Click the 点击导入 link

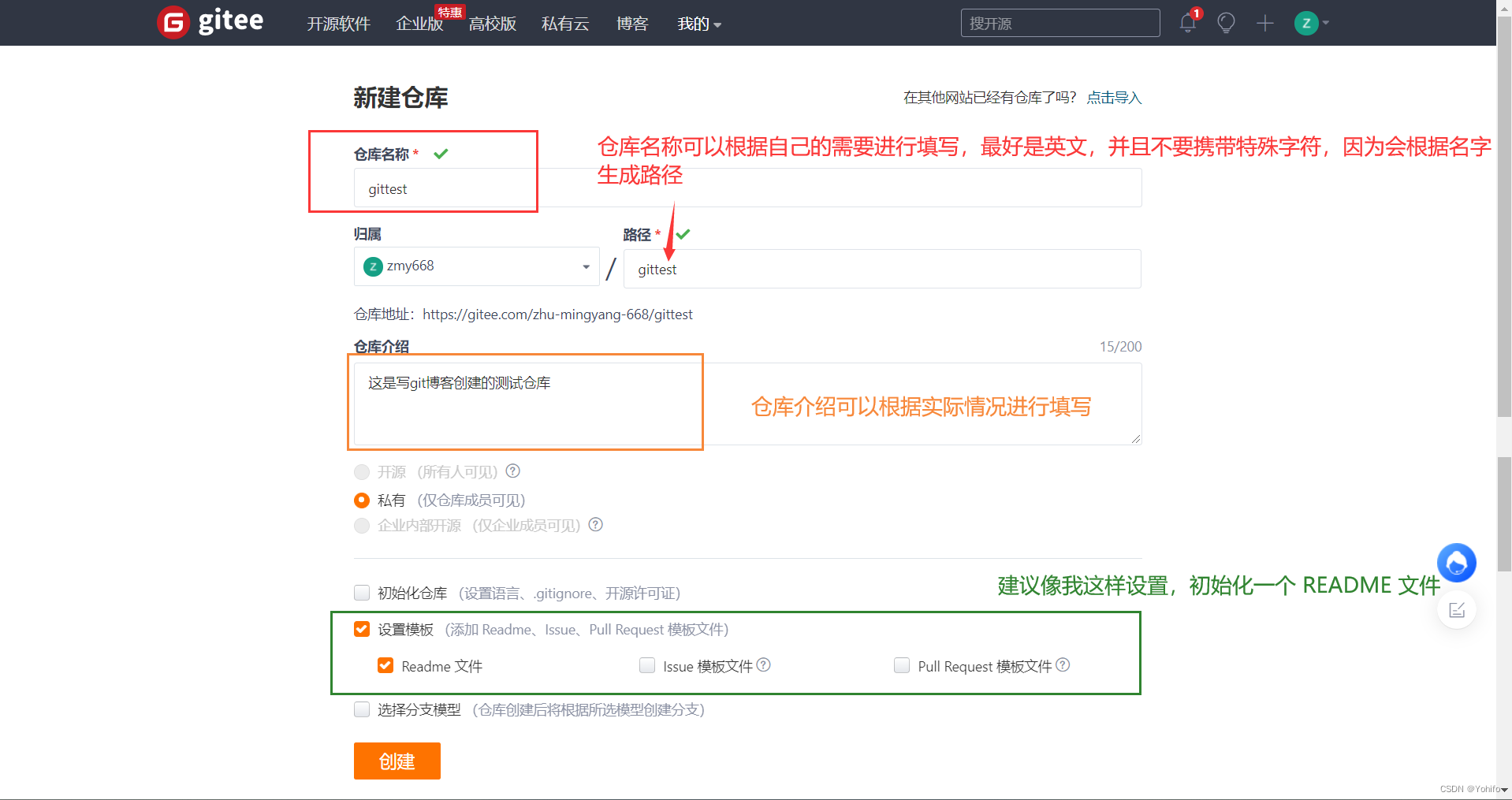point(1114,98)
